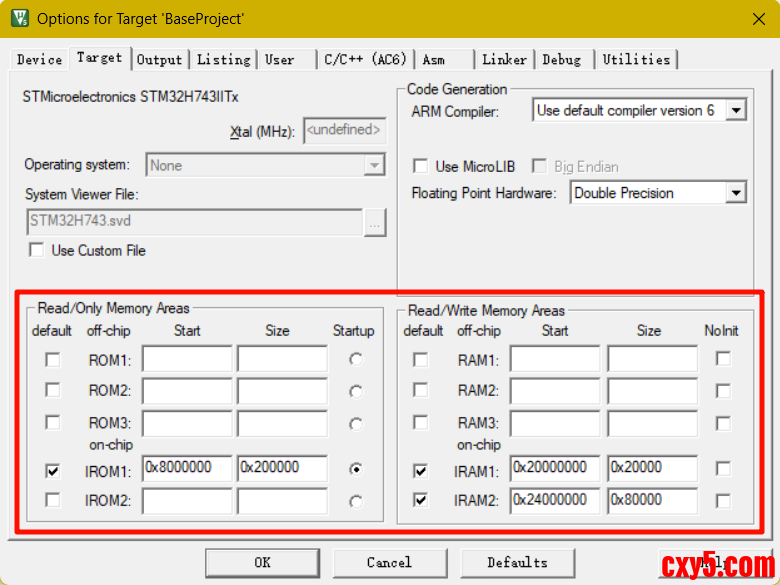Confirm settings with OK button

262,563
